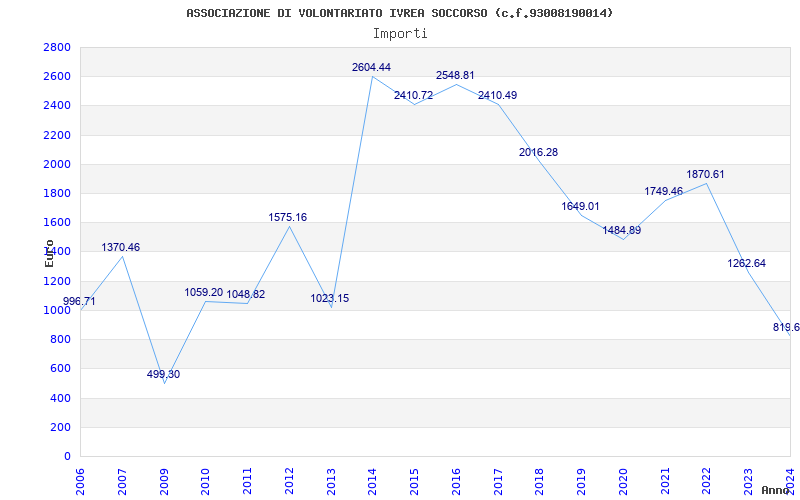Click the x-axis year label 2023
Screen dimensions: 800x500
click(x=748, y=481)
